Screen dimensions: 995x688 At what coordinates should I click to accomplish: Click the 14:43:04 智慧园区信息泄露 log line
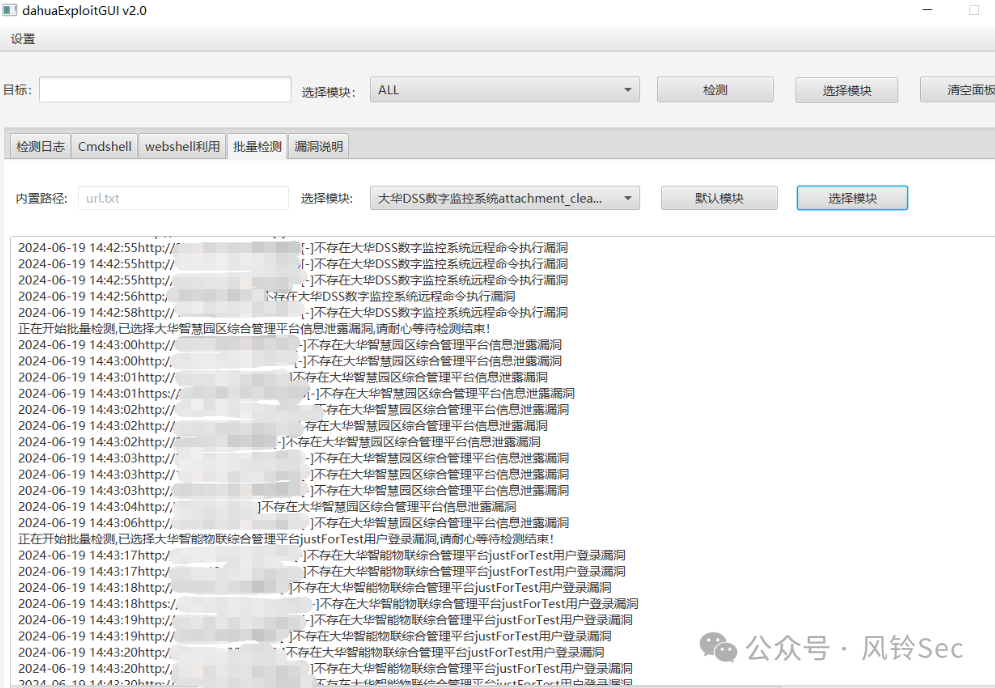point(267,506)
